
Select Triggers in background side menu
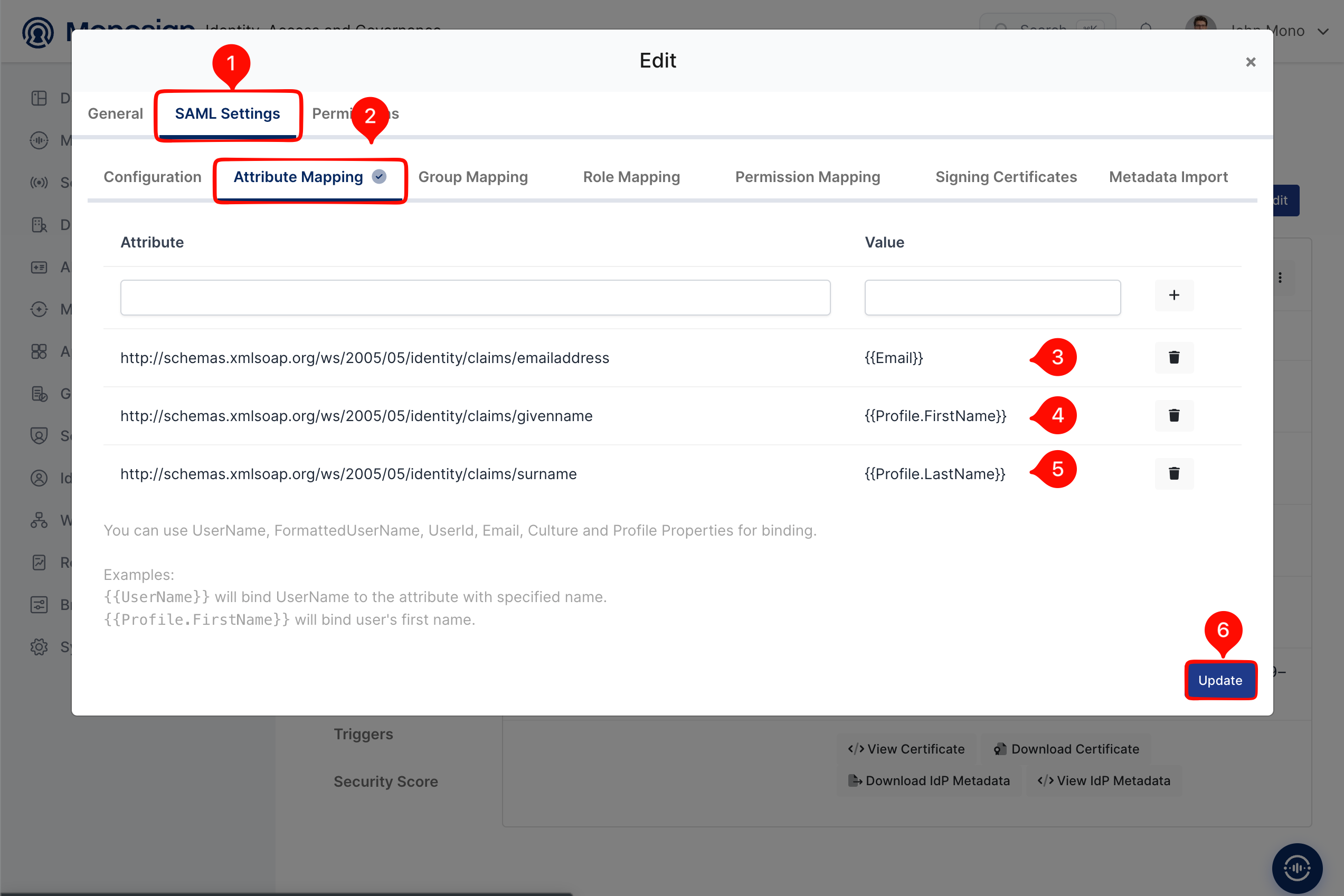click(364, 733)
